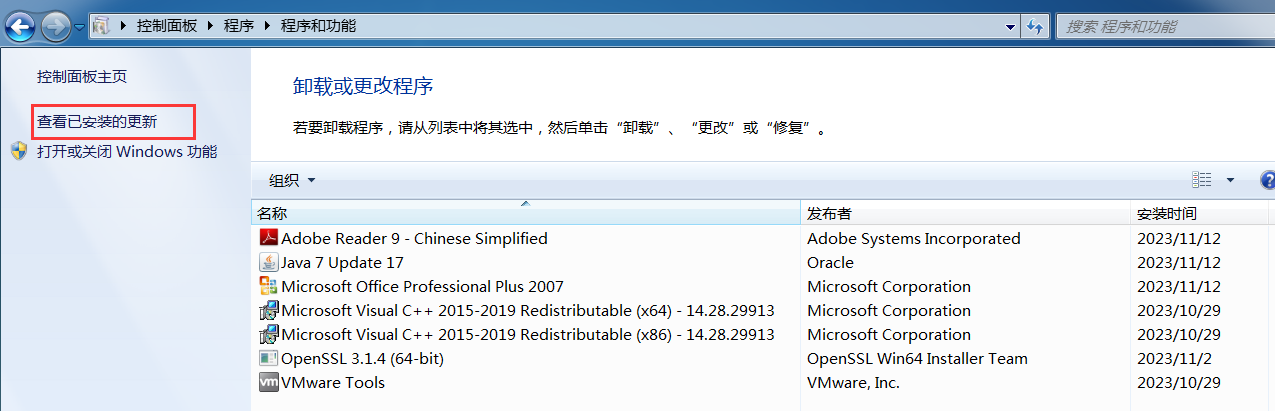
Task: Select Adobe Reader 9 - Chinese Simplified
Action: click(414, 238)
